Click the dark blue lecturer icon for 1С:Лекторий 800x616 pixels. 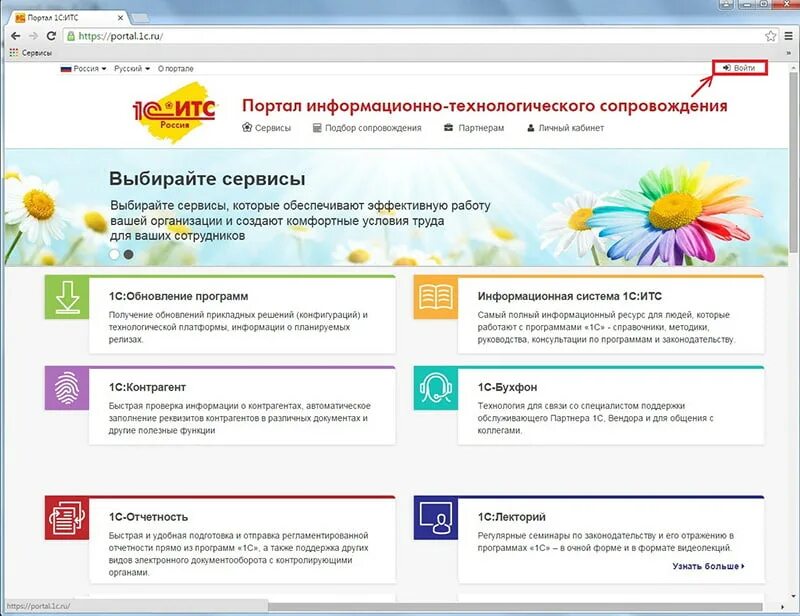(436, 518)
